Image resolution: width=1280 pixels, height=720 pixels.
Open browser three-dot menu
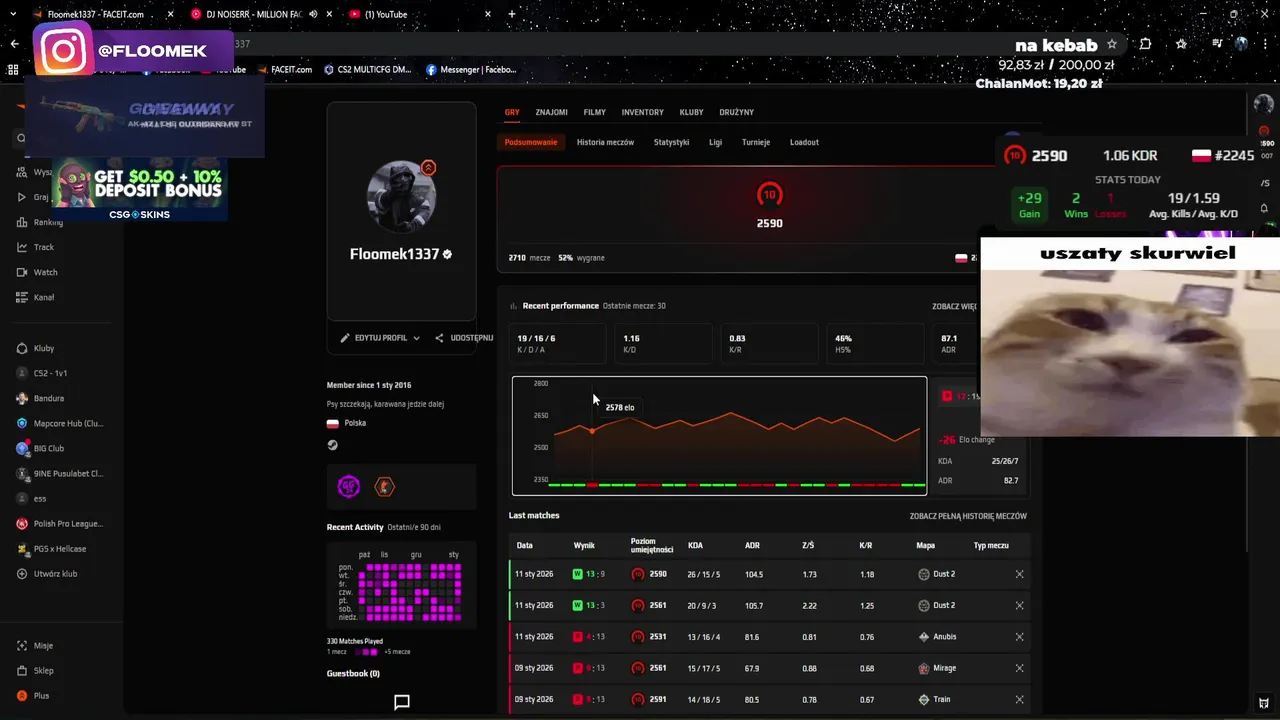pos(1264,44)
